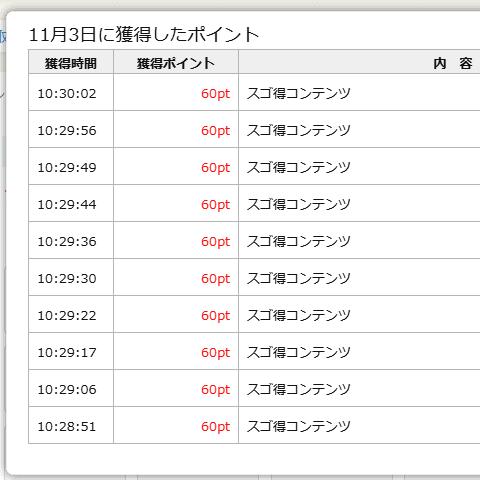Select the 内容 column header

[x=453, y=63]
